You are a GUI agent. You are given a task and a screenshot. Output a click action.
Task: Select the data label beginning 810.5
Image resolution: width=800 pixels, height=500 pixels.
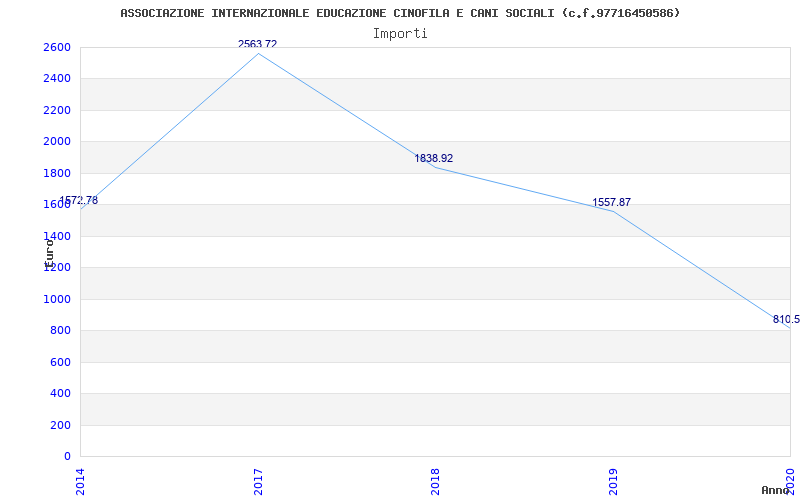[x=786, y=320]
